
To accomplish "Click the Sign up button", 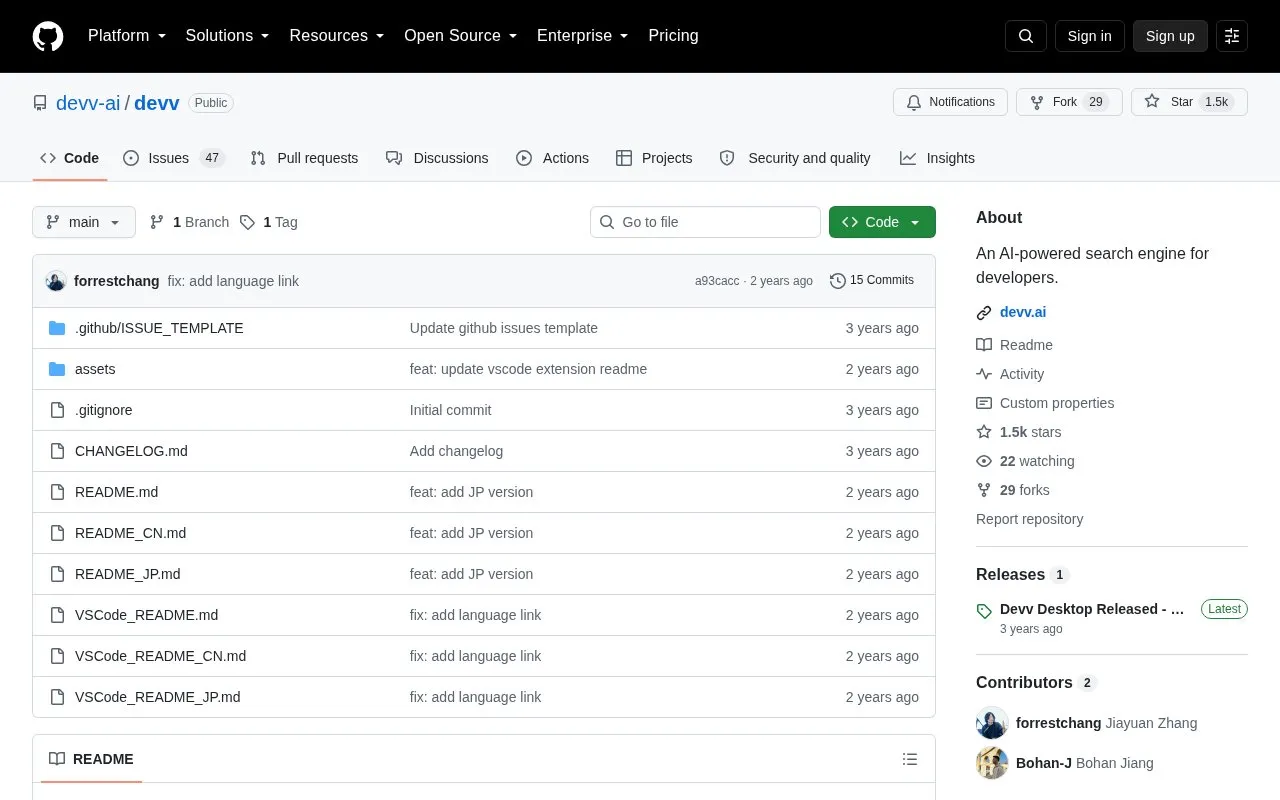I will tap(1170, 36).
